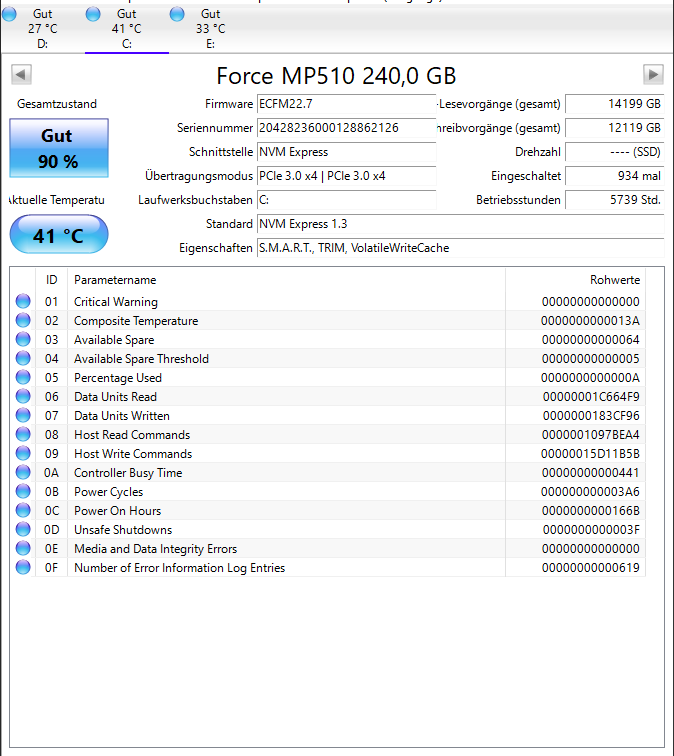This screenshot has width=674, height=756.
Task: Click raw value 0000000183CF96
Action: tap(591, 416)
